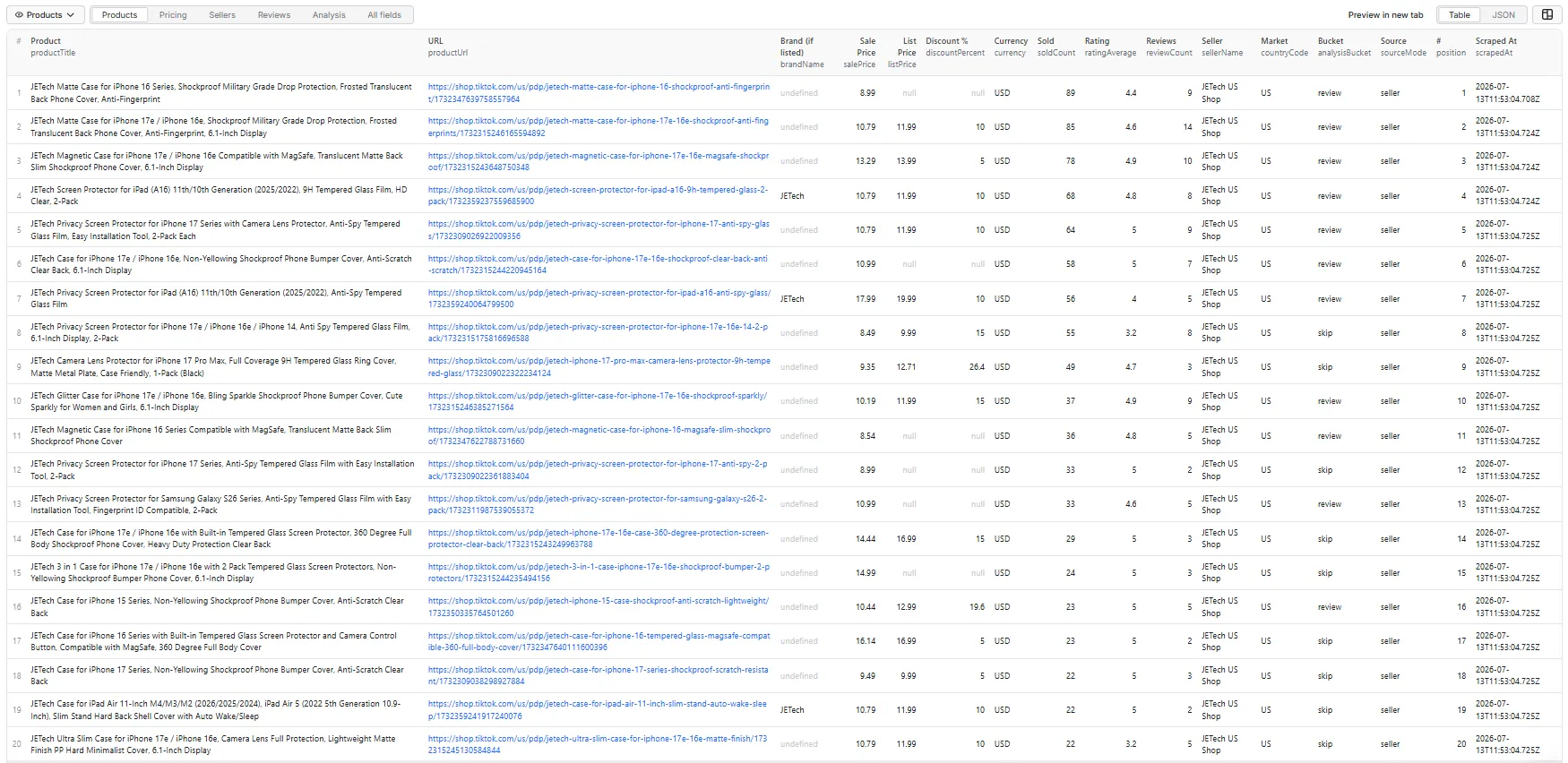This screenshot has width=1568, height=763.
Task: Open the jetech-matte-case-for-iphone-17e-16e URL link
Action: point(599,127)
